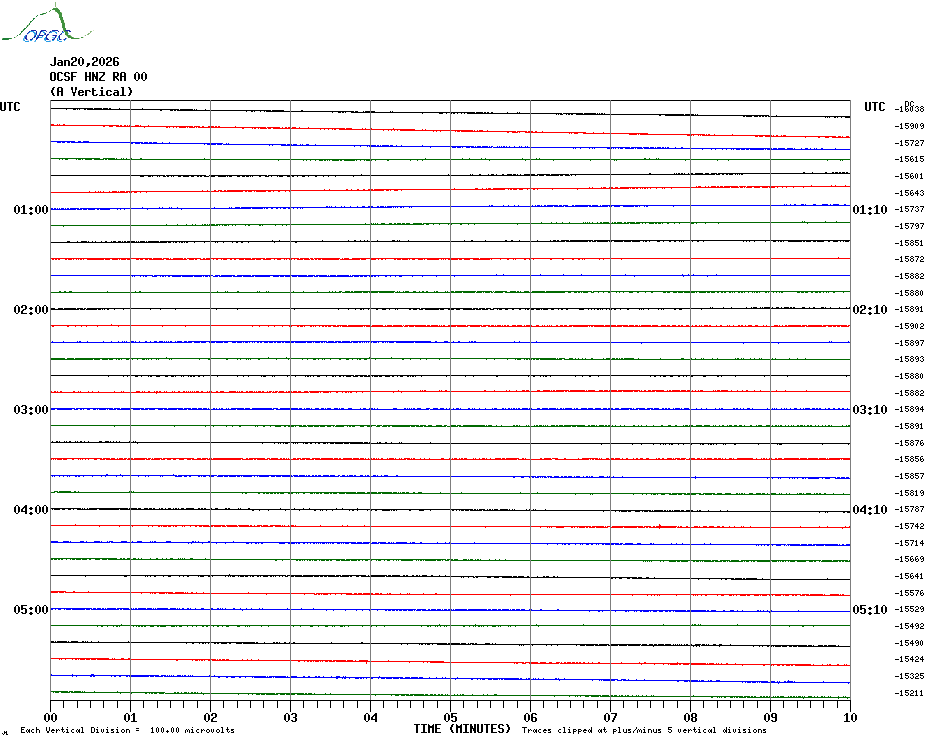The height and width of the screenshot is (744, 930).
Task: Click the DC offset value -15601
Action: point(909,176)
